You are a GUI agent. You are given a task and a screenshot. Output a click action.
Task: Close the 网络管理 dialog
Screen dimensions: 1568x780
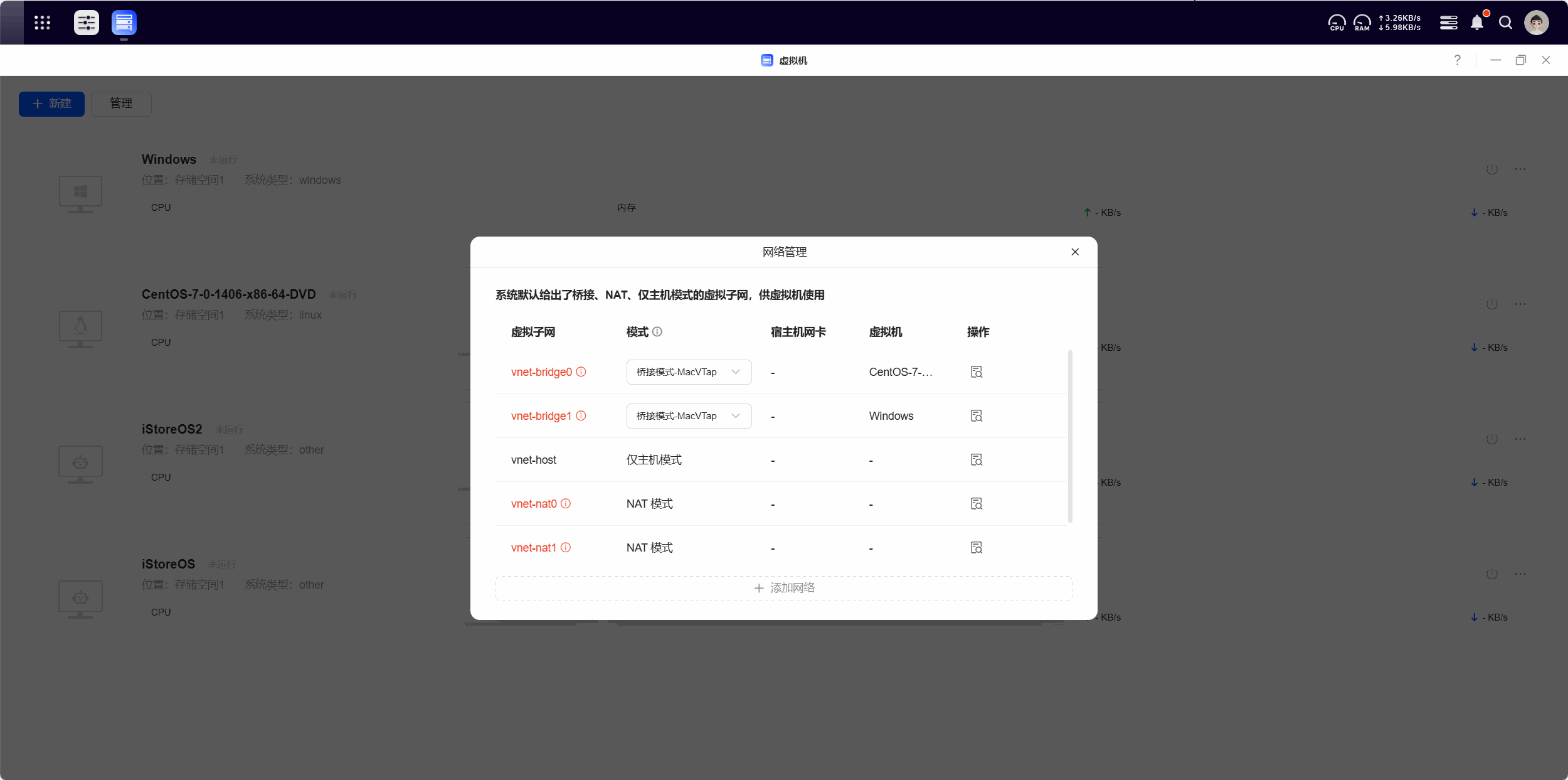(x=1075, y=252)
